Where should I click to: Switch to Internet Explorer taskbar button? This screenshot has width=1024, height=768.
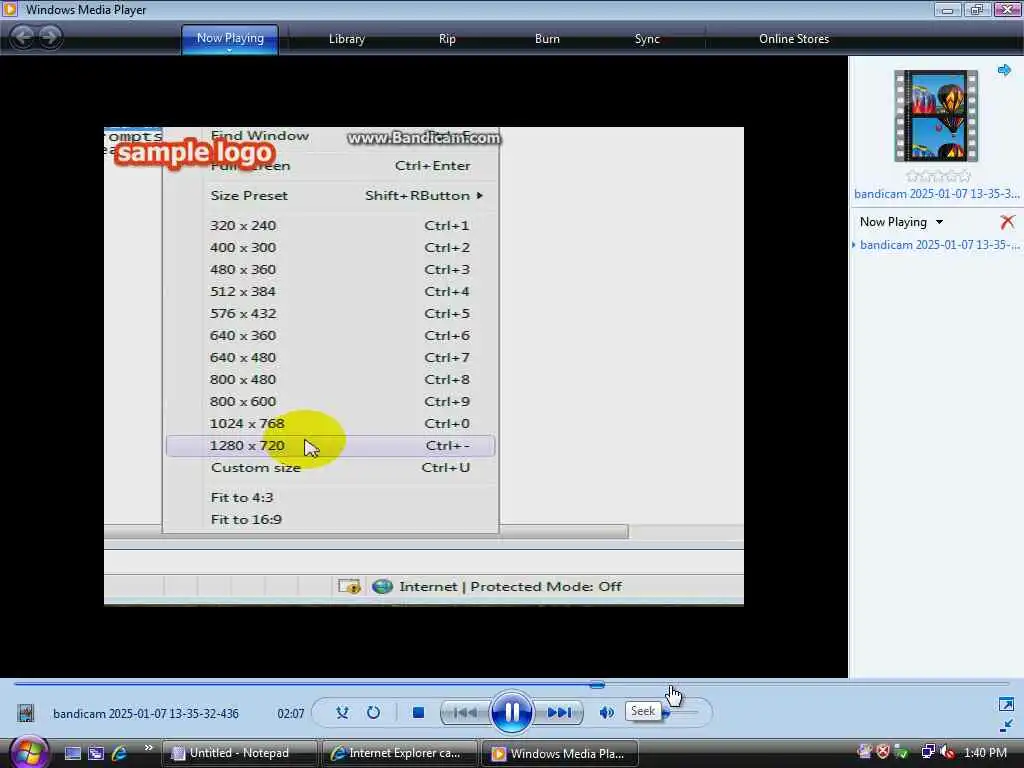coord(400,753)
